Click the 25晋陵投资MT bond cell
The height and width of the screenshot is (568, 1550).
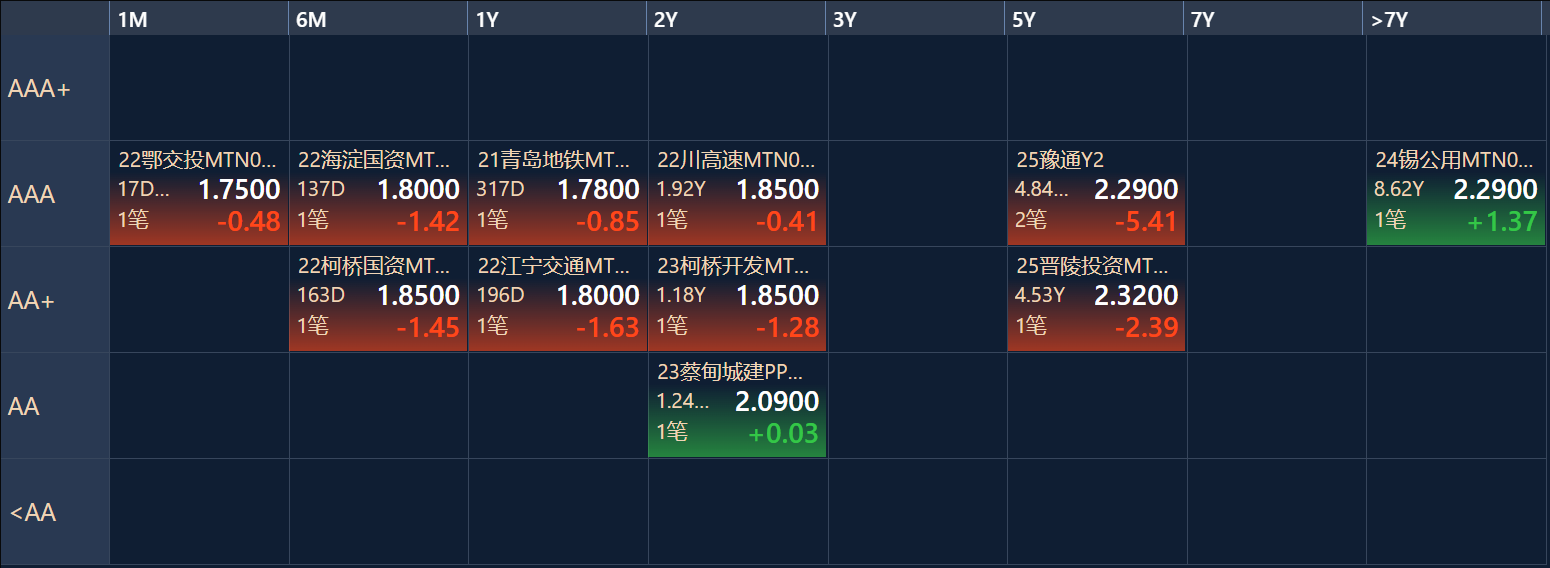coord(1096,299)
